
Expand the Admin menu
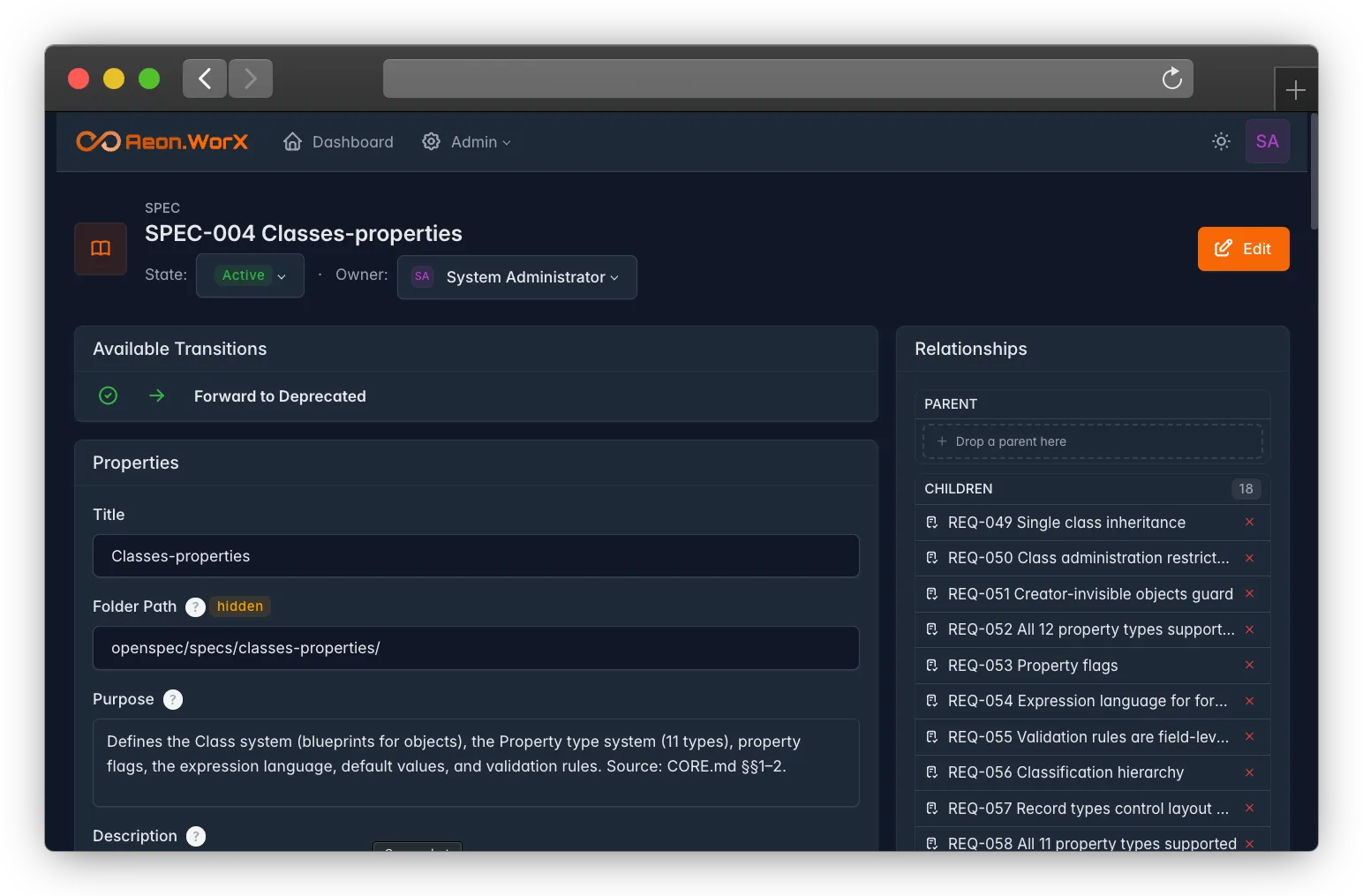pos(467,142)
